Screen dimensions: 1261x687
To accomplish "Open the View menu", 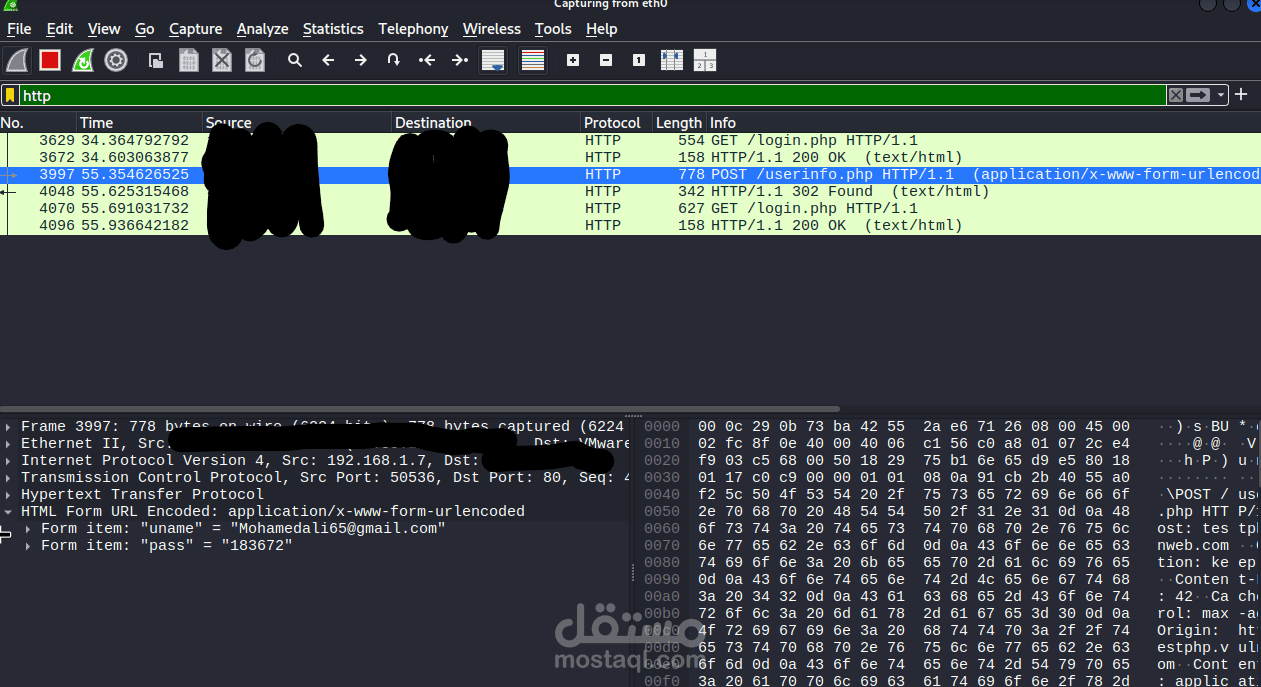I will 104,29.
